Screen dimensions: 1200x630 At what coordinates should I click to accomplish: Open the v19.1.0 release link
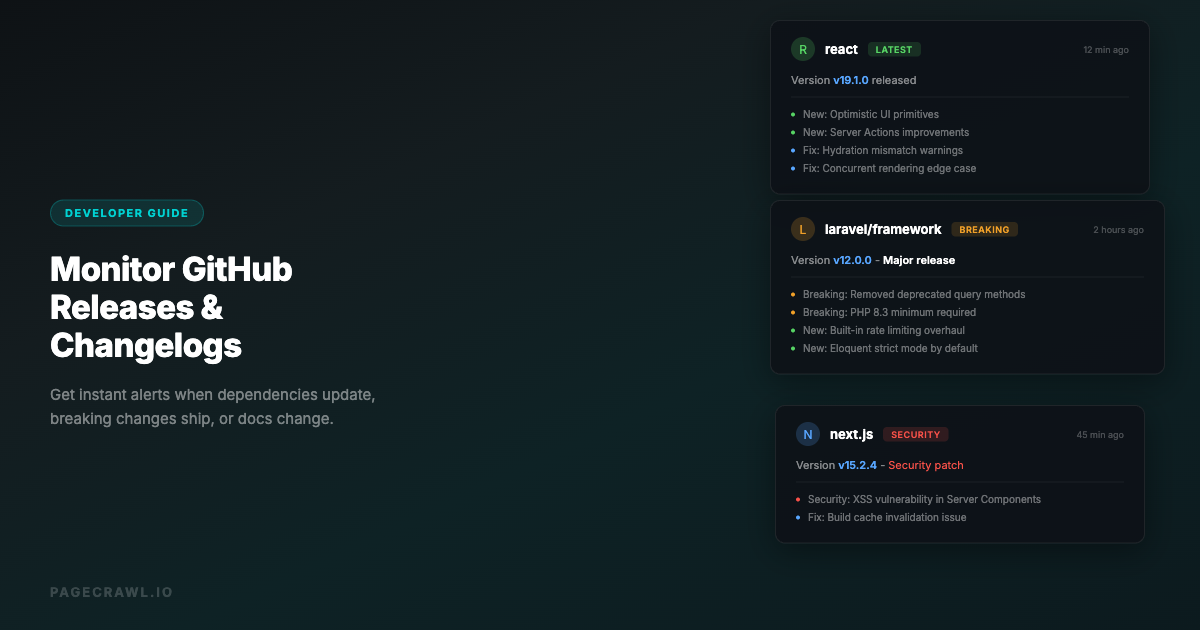point(851,80)
